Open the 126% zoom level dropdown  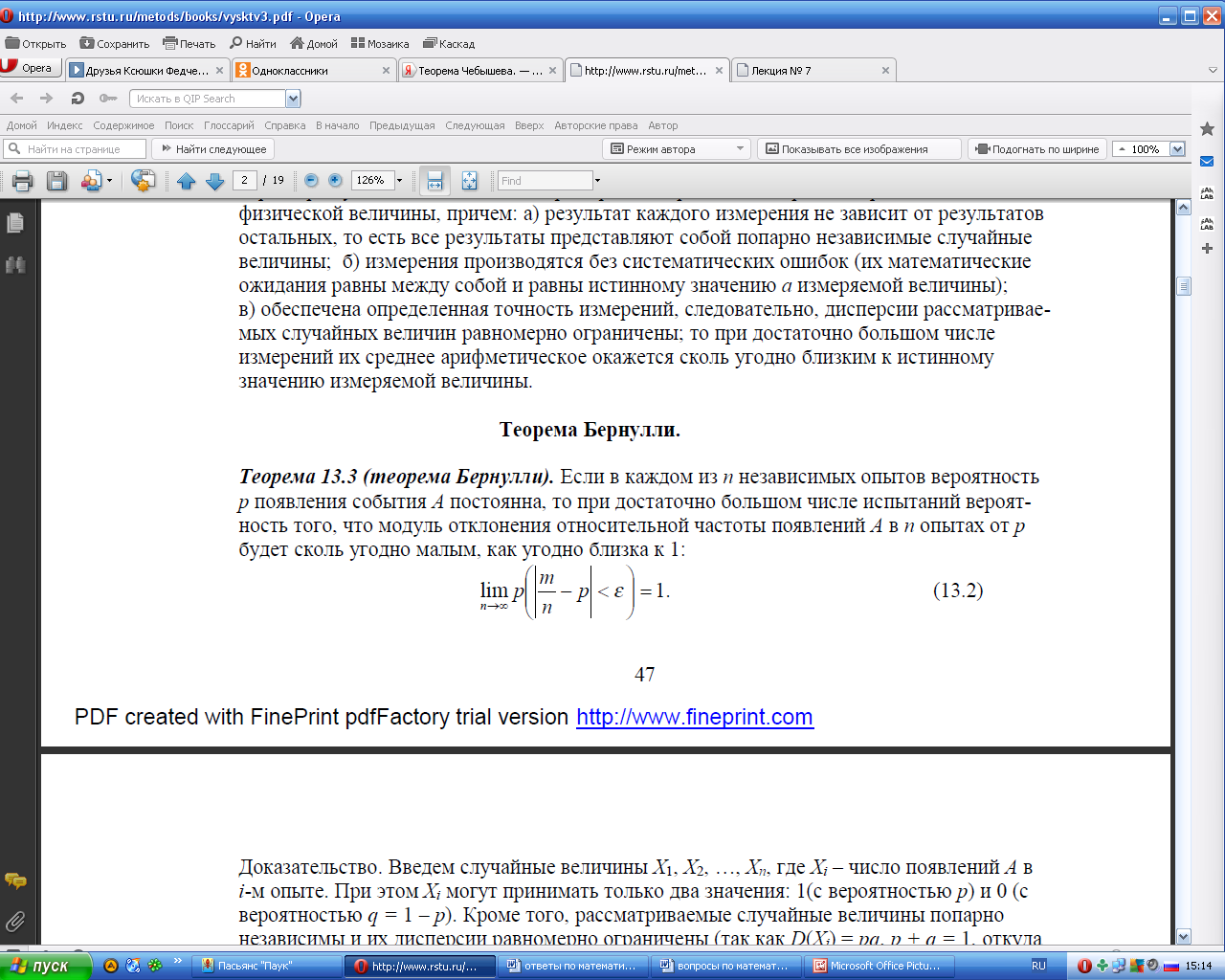400,180
